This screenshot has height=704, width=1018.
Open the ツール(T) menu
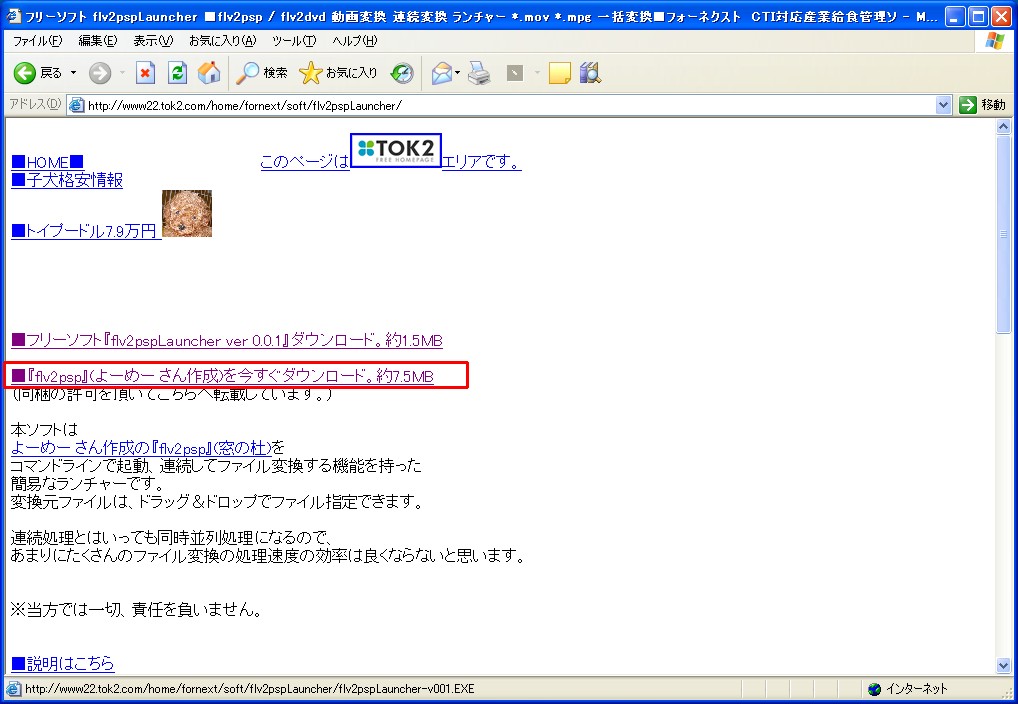[294, 41]
